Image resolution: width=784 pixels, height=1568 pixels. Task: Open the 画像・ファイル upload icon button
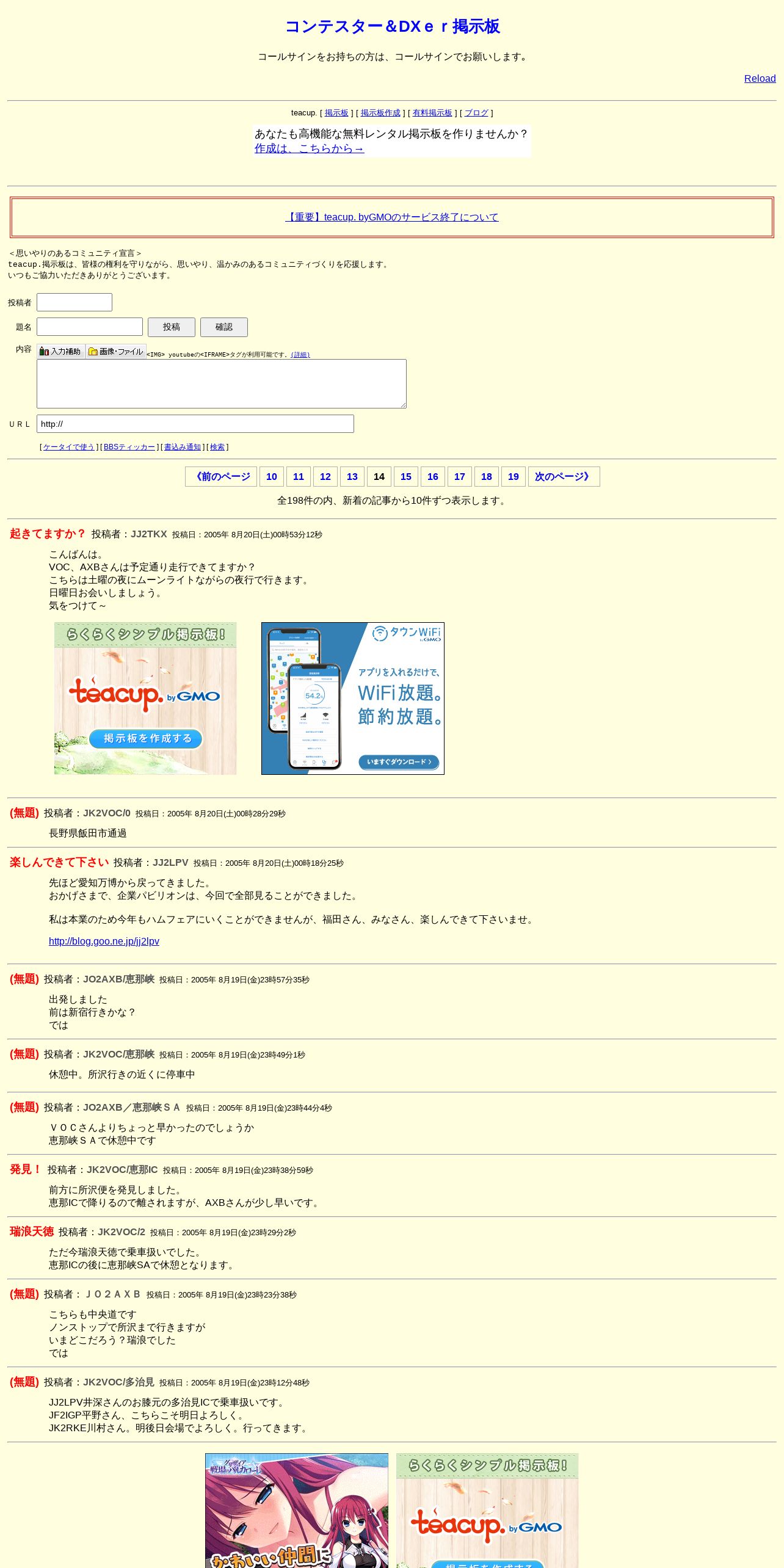tap(115, 351)
